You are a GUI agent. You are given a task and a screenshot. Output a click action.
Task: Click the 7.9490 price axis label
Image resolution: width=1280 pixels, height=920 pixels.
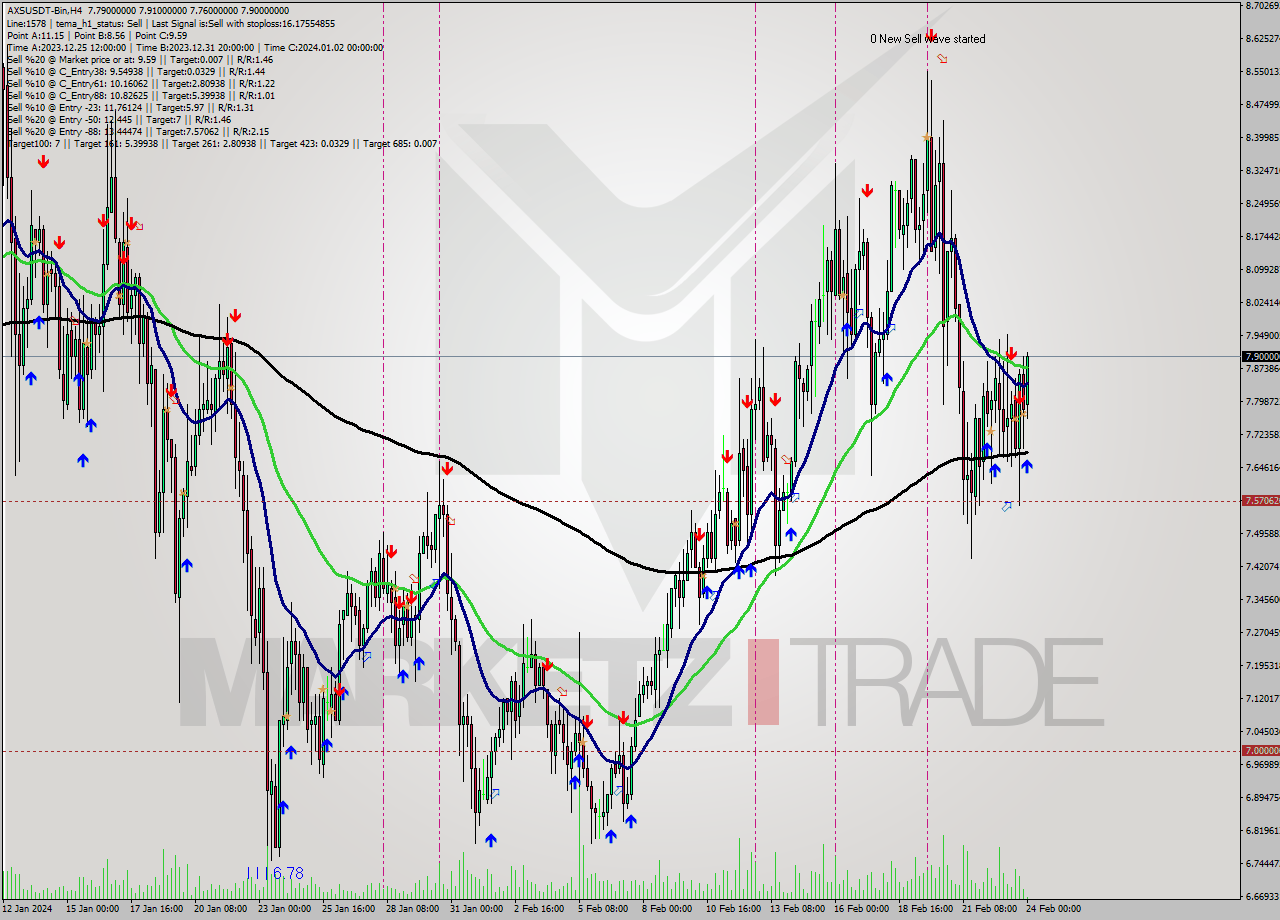1263,336
